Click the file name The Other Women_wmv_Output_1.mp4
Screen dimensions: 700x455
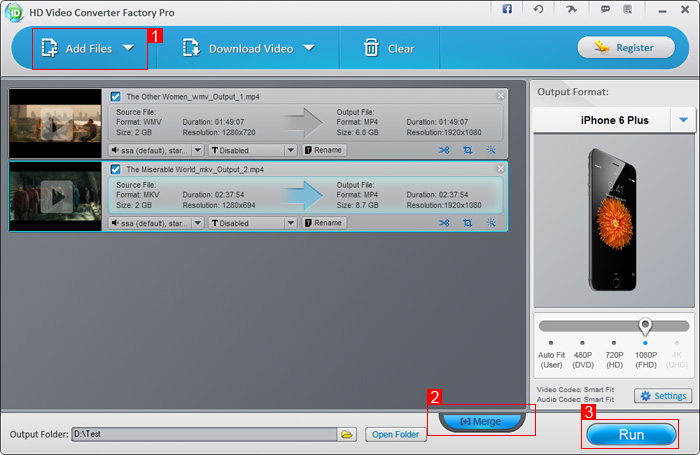(193, 96)
